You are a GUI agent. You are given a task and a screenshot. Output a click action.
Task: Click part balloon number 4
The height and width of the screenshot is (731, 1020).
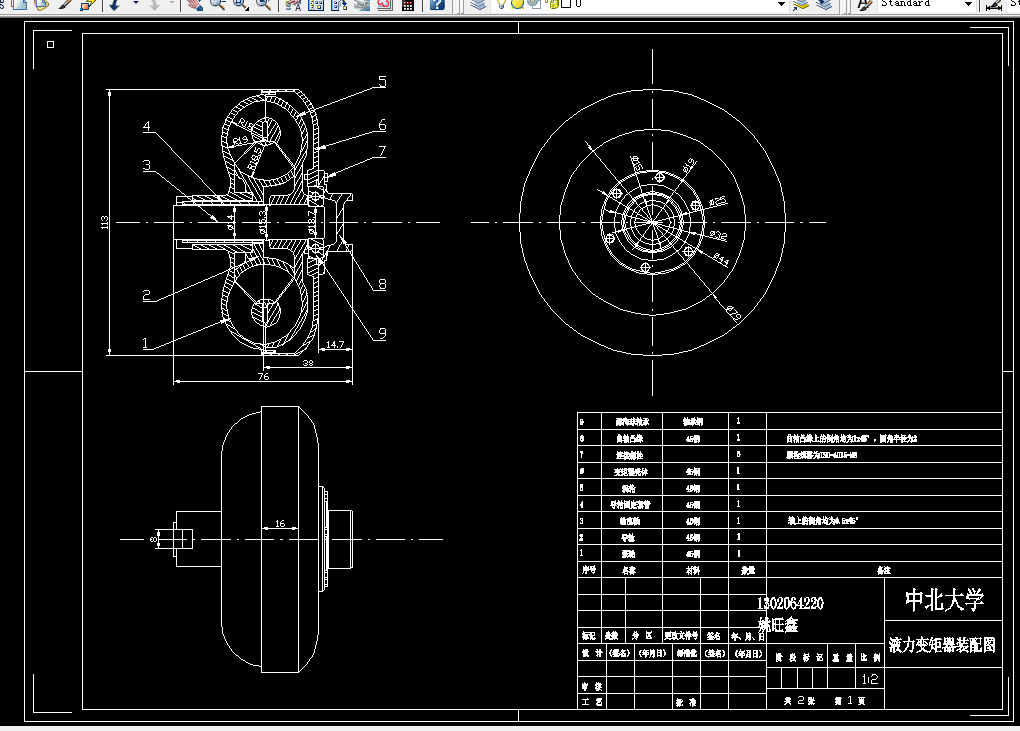coord(147,126)
